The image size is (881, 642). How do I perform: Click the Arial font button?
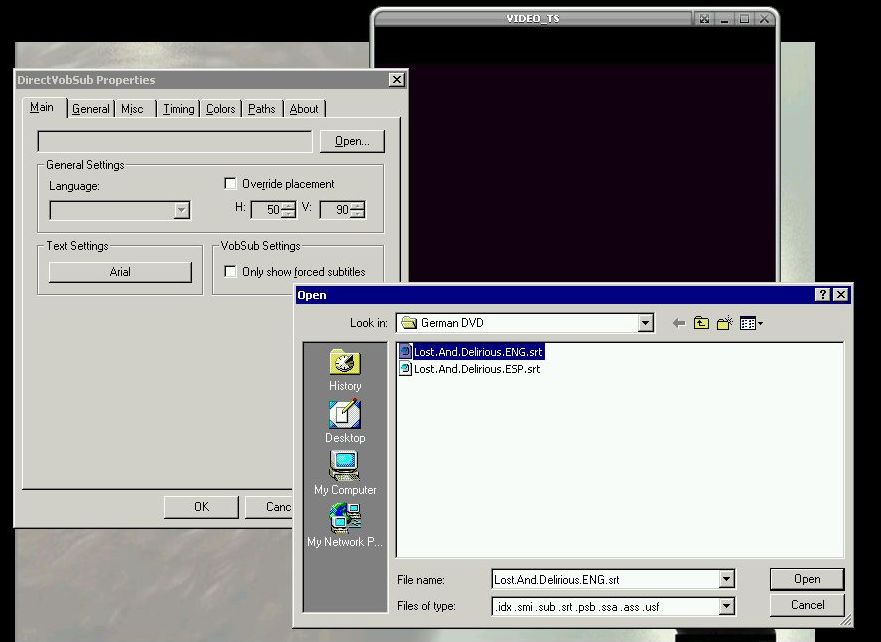click(120, 272)
